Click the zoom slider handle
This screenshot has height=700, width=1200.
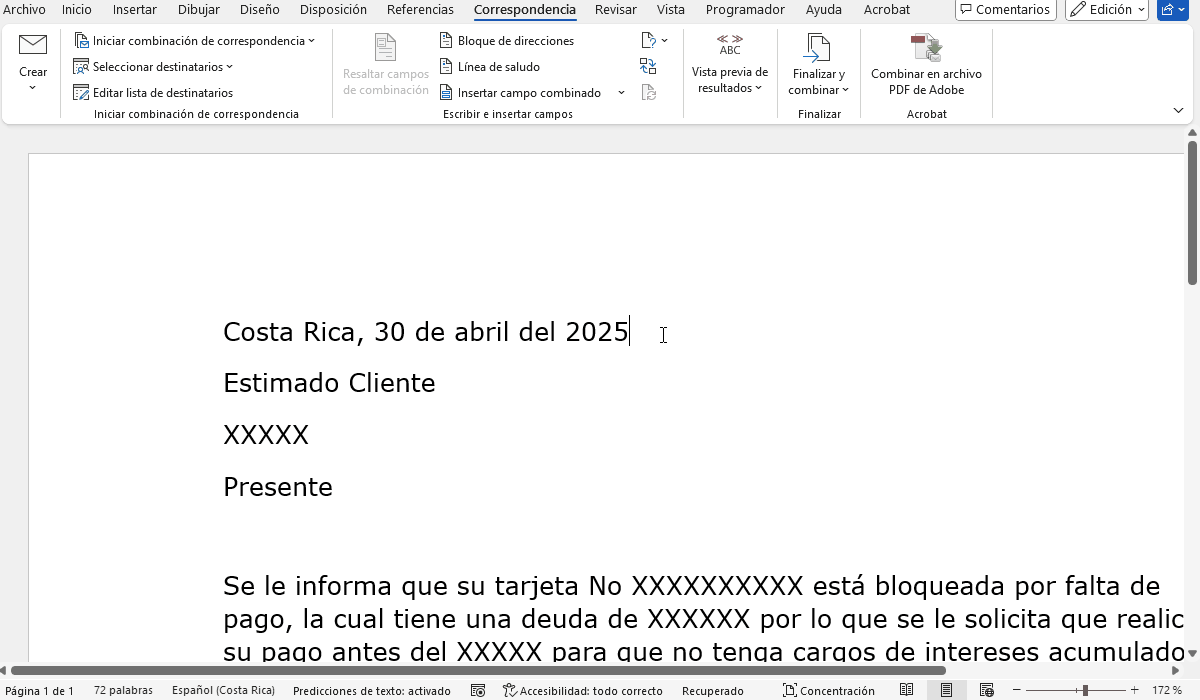coord(1085,691)
